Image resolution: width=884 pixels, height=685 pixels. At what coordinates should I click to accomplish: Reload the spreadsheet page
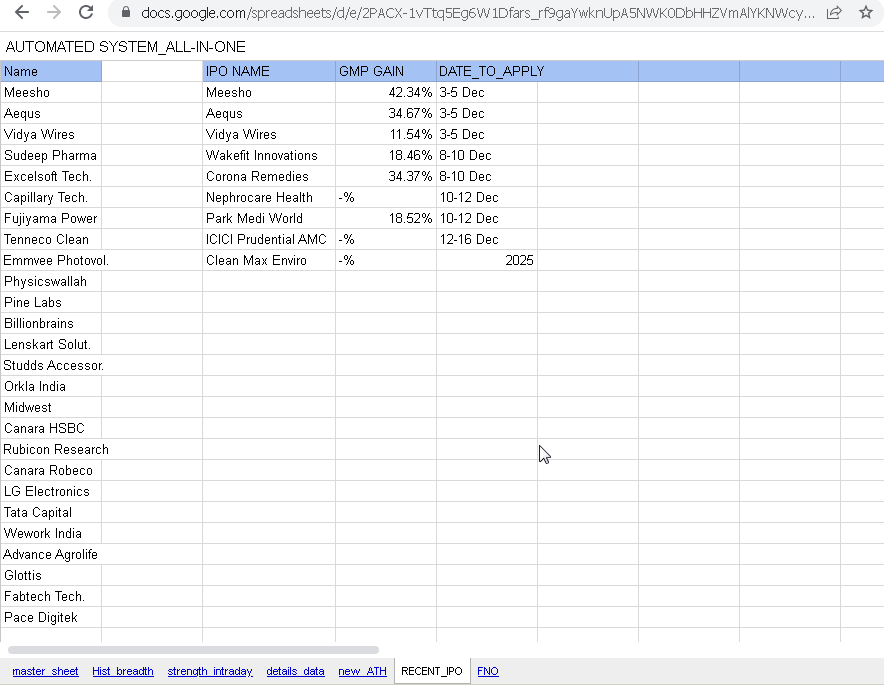pyautogui.click(x=86, y=12)
